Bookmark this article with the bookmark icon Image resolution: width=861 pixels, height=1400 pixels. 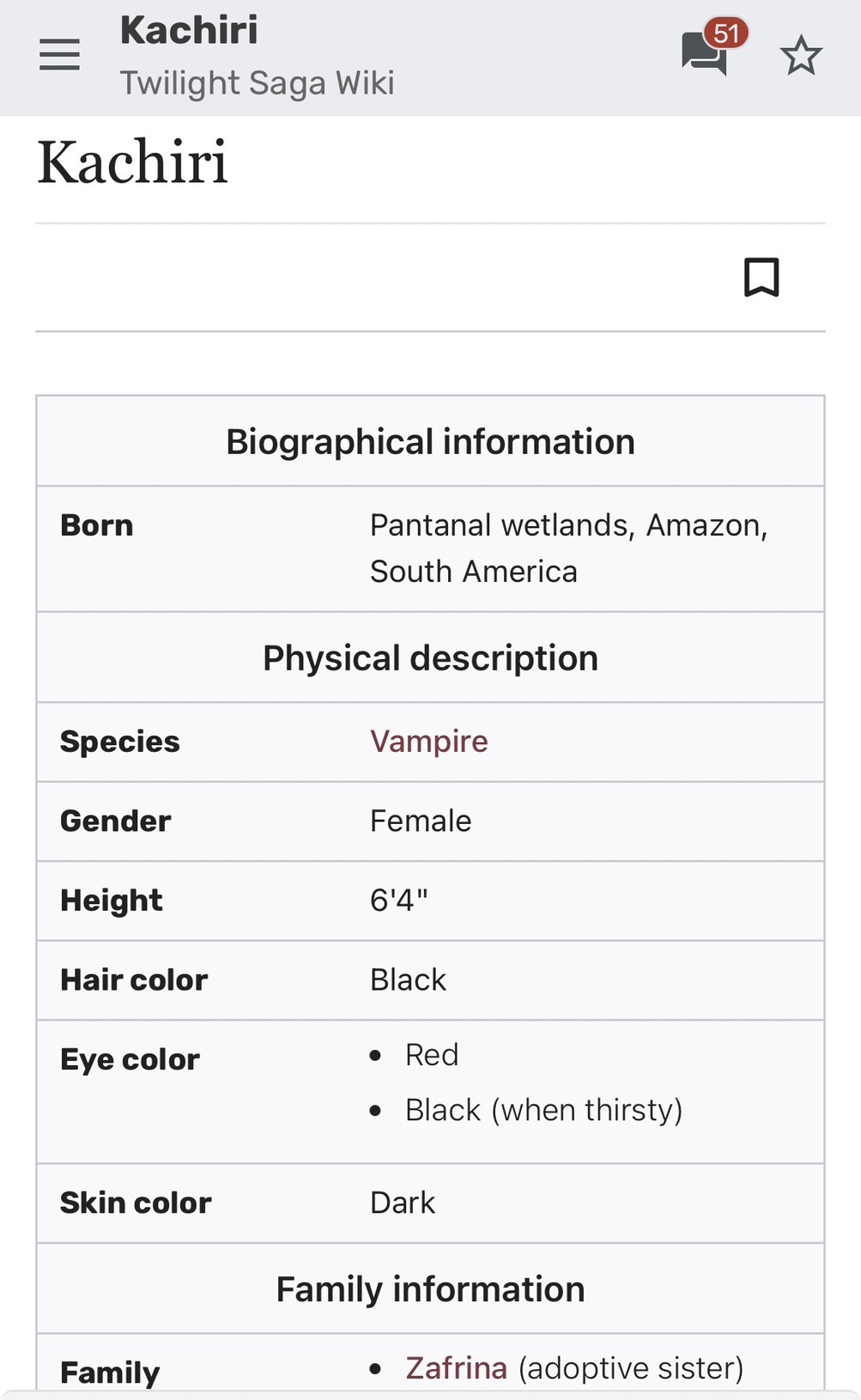tap(761, 277)
